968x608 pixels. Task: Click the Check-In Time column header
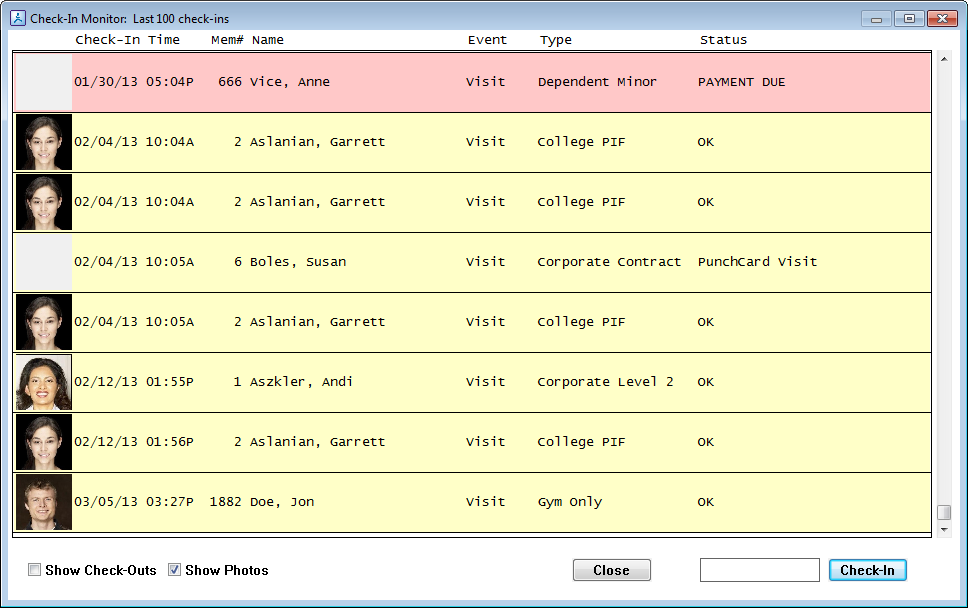click(x=127, y=40)
